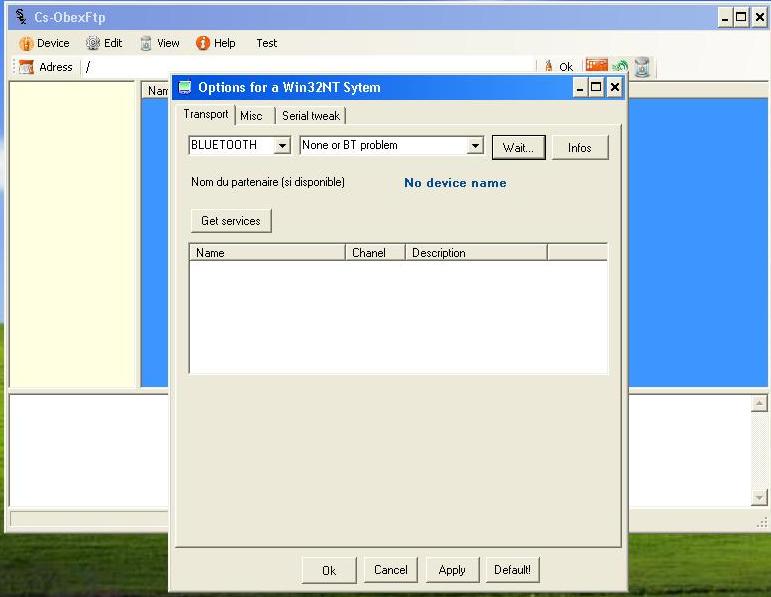Screen dimensions: 771x597
Task: Click the Infos button
Action: (580, 147)
